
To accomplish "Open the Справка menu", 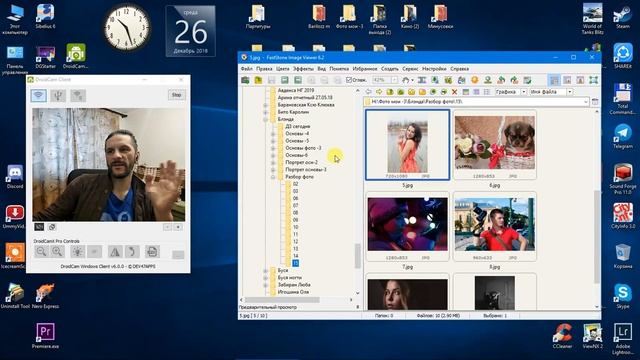I will coord(460,69).
